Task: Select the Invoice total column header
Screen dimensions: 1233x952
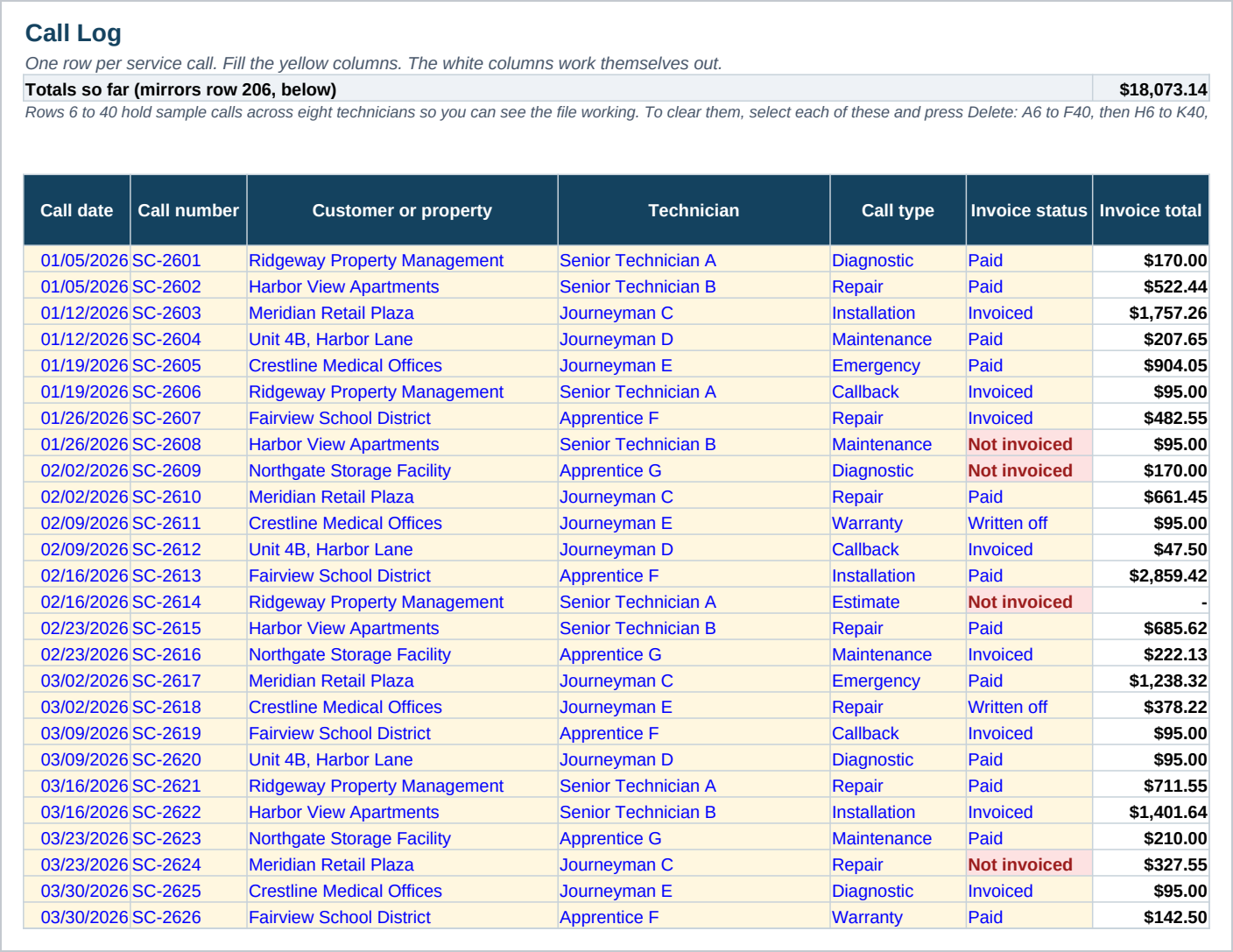Action: point(1151,210)
